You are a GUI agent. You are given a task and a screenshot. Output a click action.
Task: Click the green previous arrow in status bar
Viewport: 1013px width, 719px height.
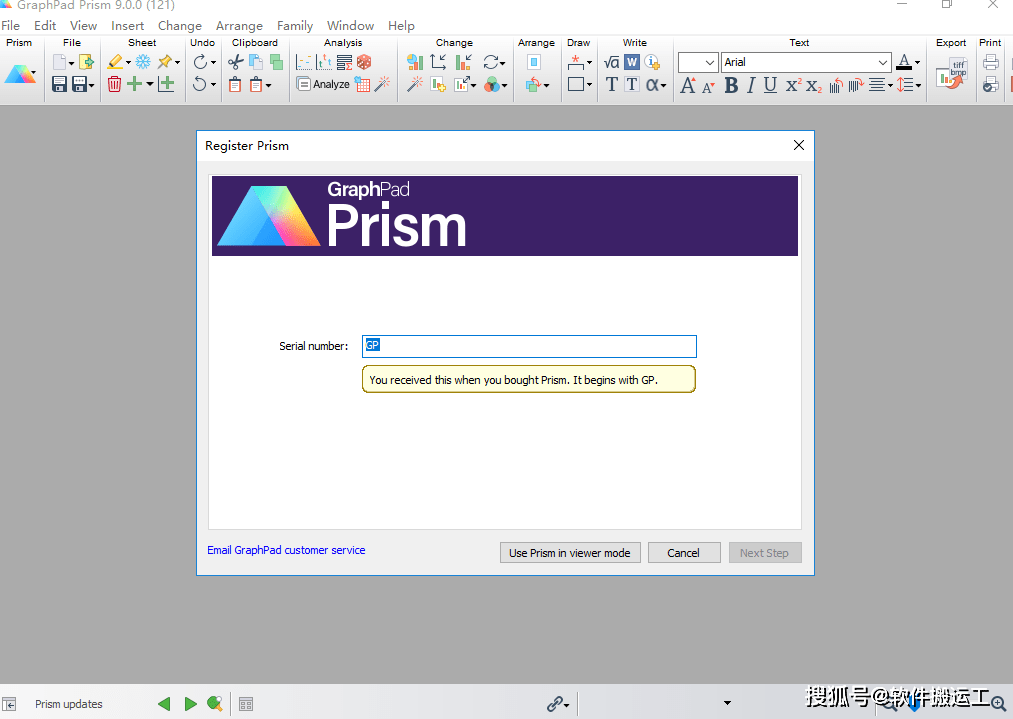tap(164, 703)
